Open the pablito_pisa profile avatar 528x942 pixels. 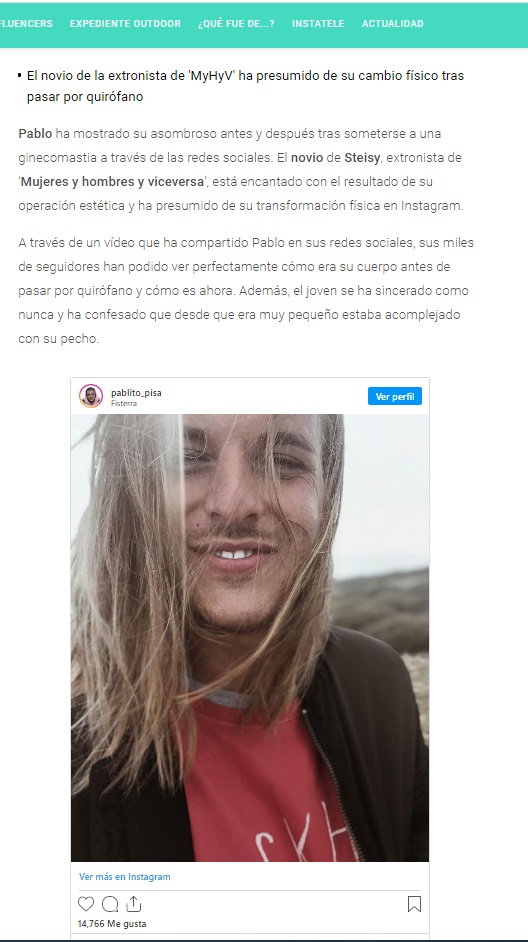click(91, 397)
